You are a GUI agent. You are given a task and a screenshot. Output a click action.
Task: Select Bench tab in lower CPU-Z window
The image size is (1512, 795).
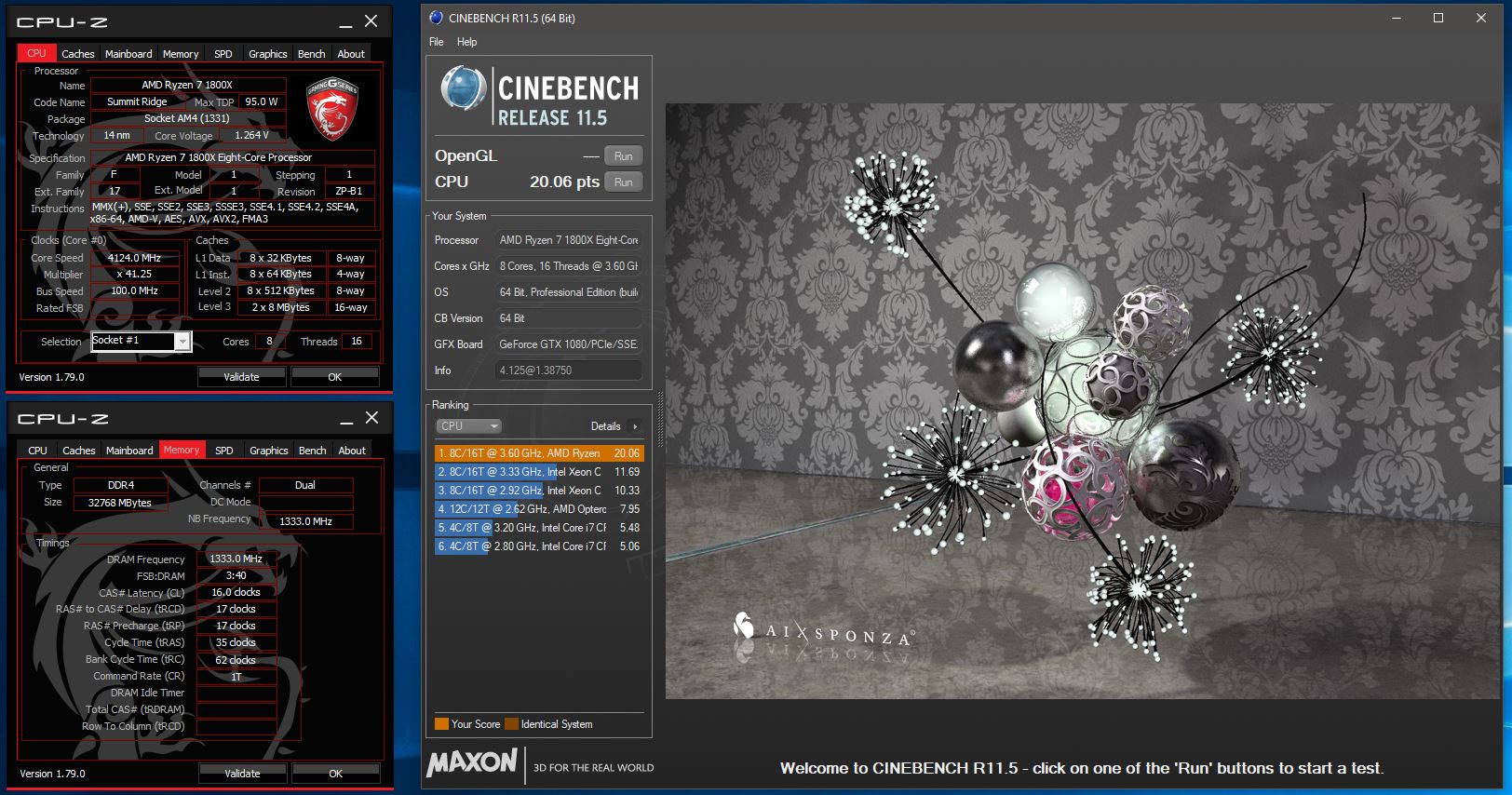(313, 451)
